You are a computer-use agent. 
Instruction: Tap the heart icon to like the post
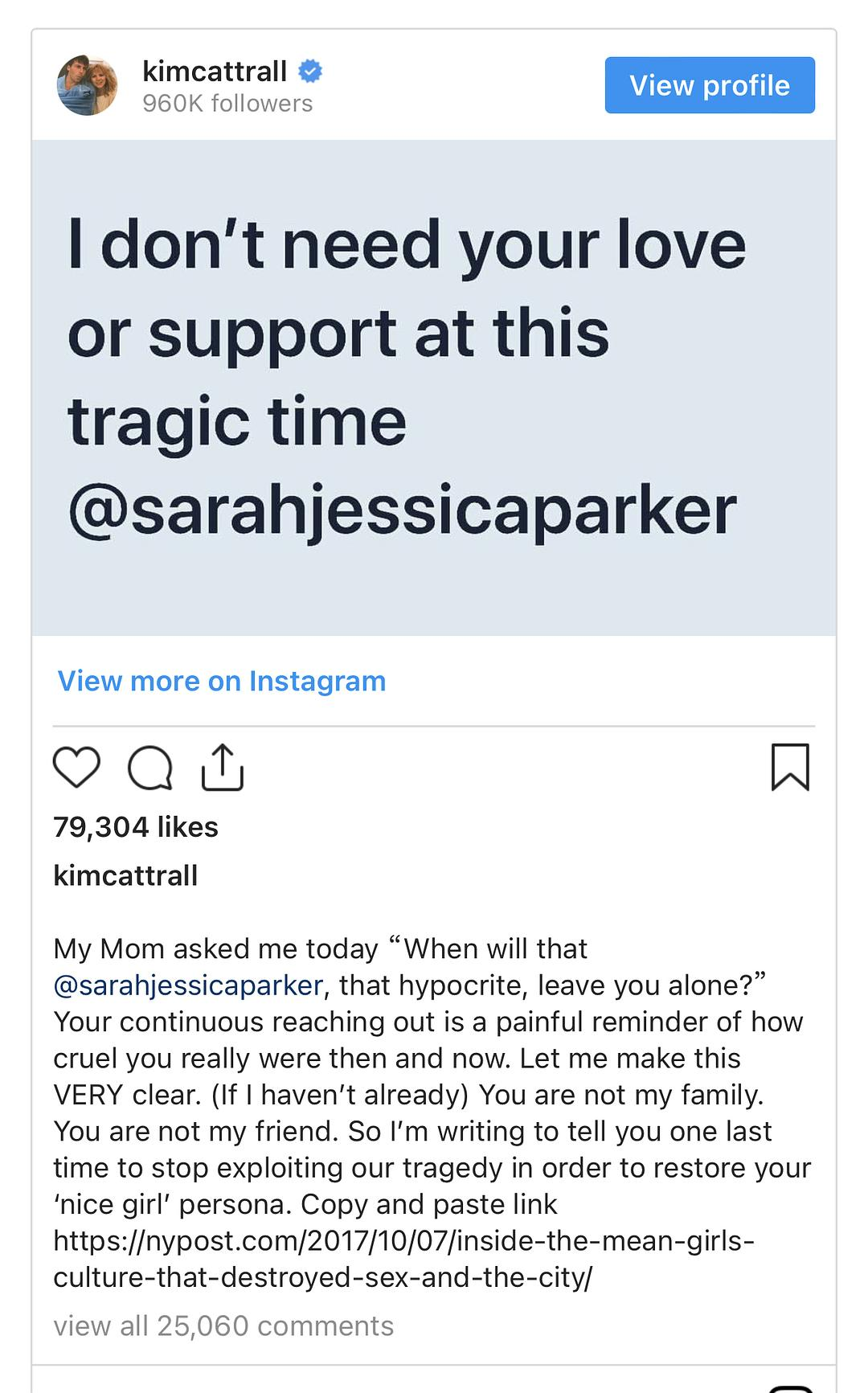[x=76, y=768]
